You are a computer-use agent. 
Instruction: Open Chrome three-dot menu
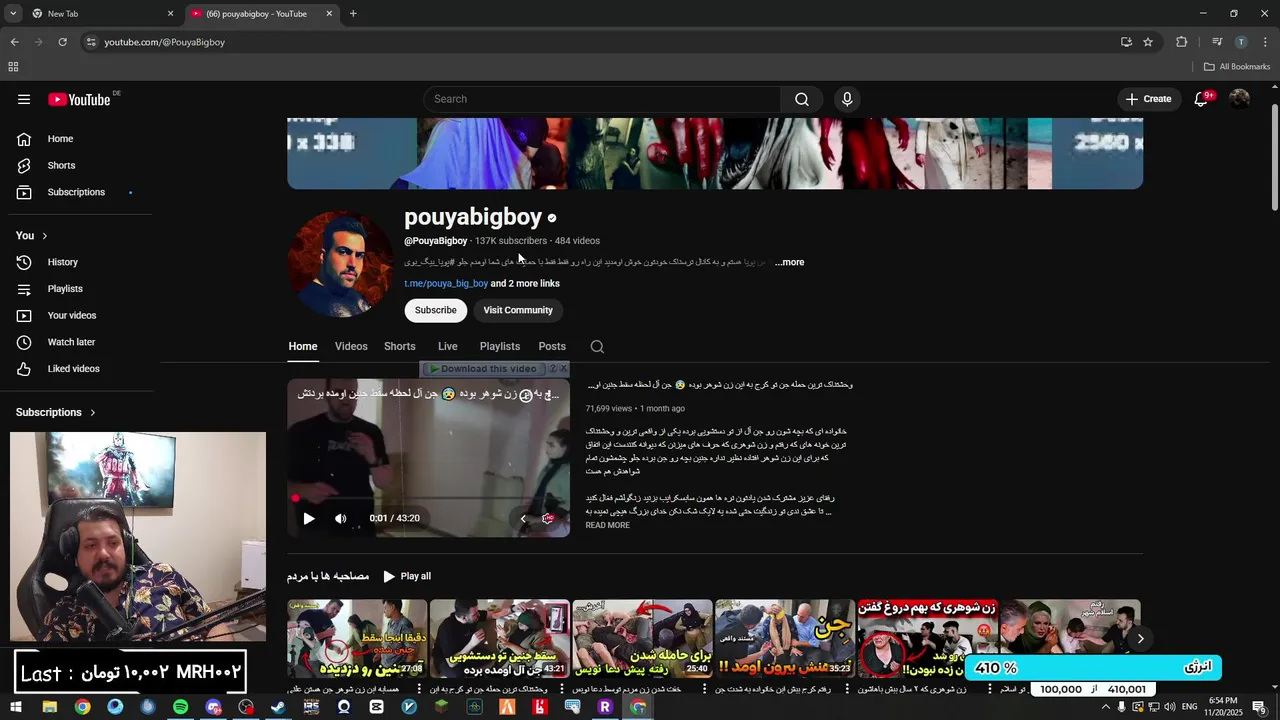1265,42
